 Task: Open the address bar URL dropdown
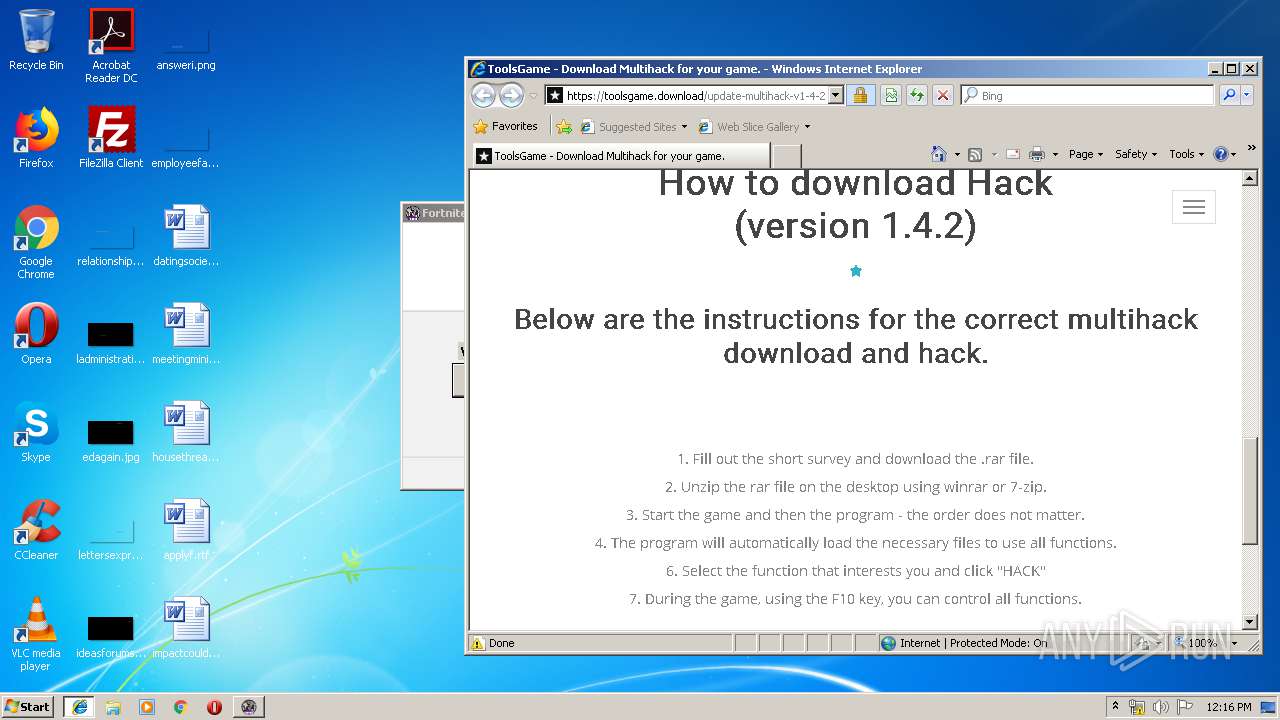pyautogui.click(x=836, y=96)
